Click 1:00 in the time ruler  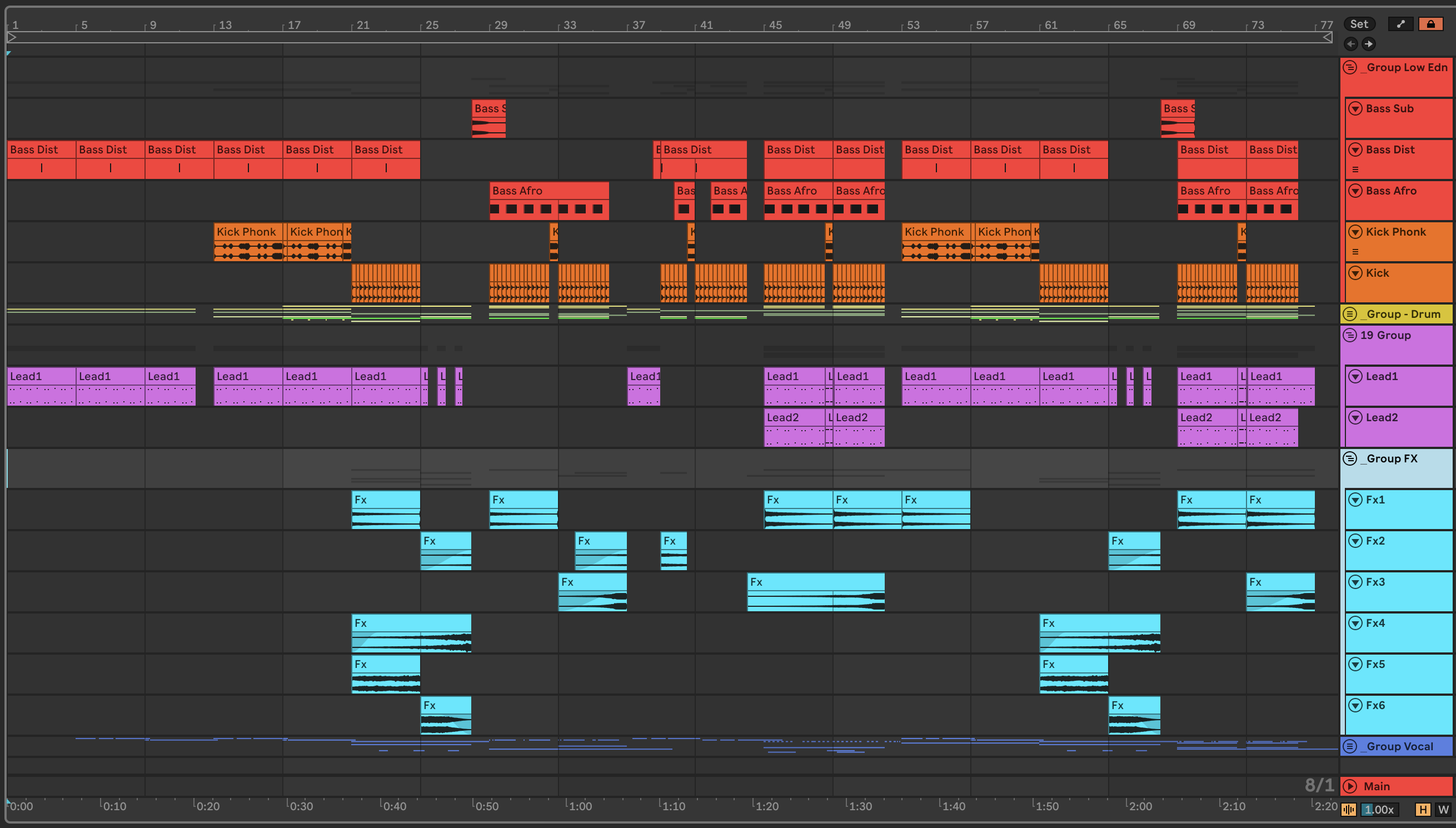580,806
